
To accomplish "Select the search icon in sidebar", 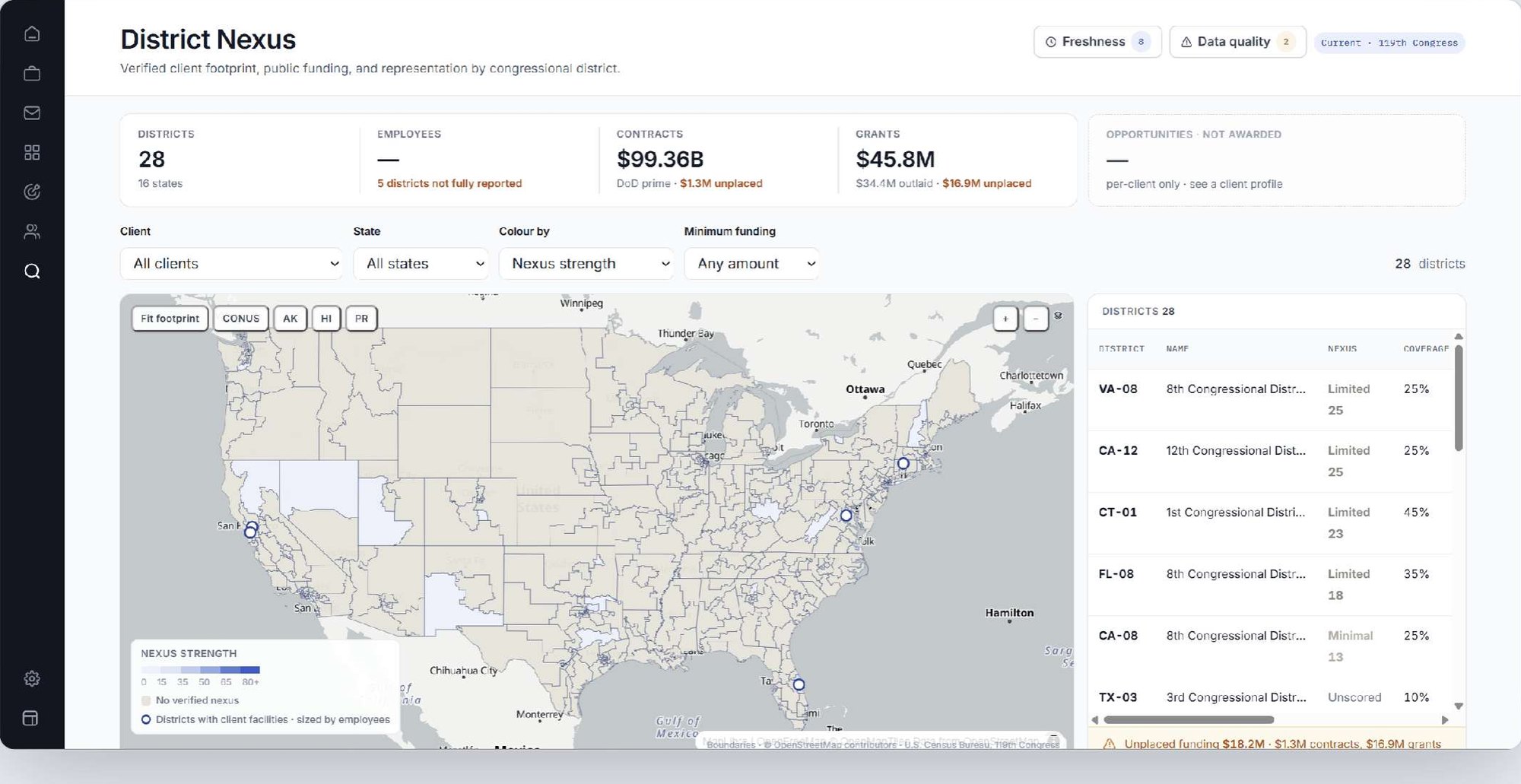I will (x=32, y=271).
